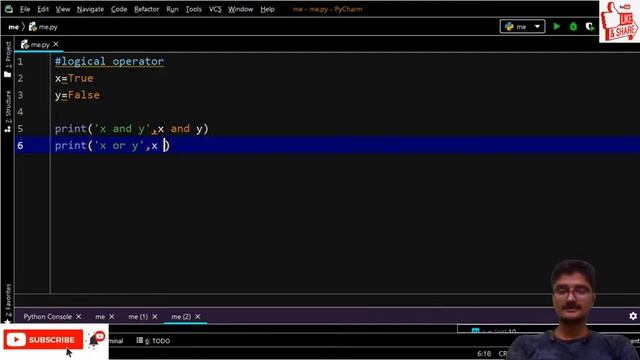Open the Structure tool window sidebar button
The width and height of the screenshot is (640, 360).
click(x=8, y=111)
